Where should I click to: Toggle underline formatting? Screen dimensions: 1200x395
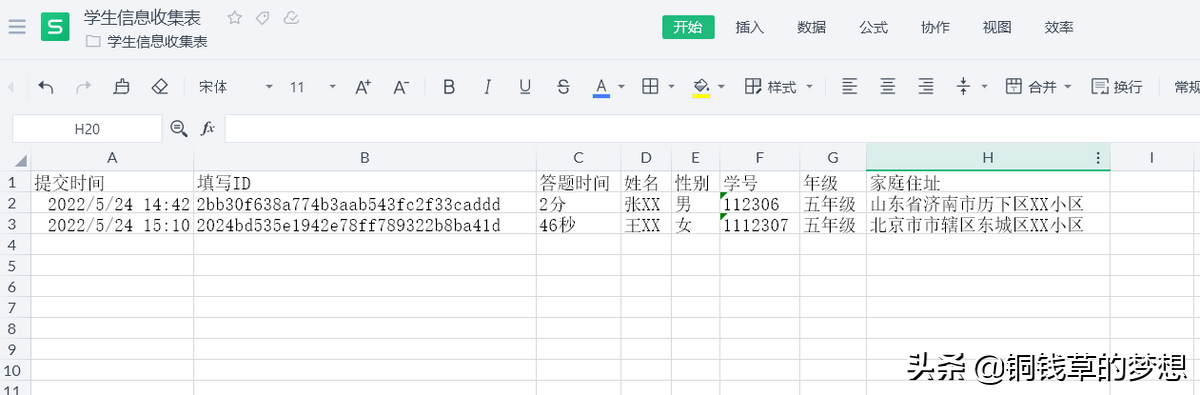pos(525,87)
